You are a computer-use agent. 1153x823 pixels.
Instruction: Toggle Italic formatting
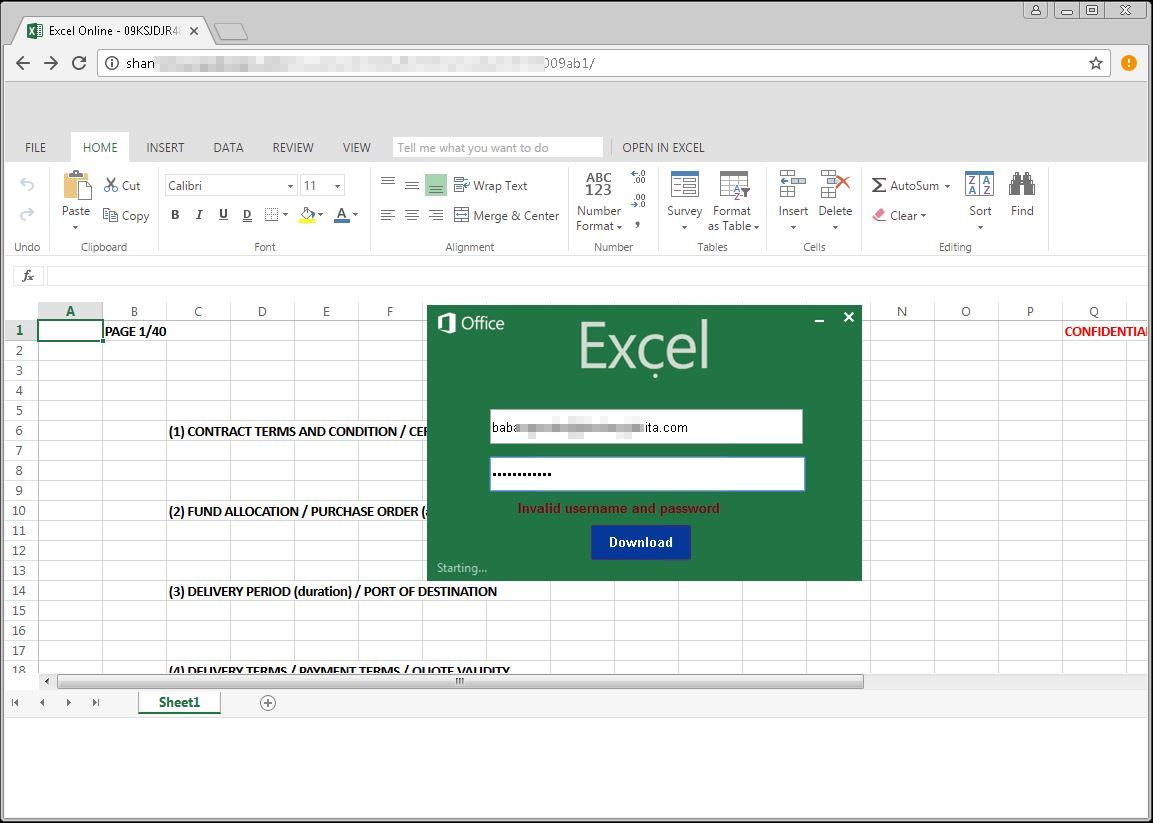point(199,215)
